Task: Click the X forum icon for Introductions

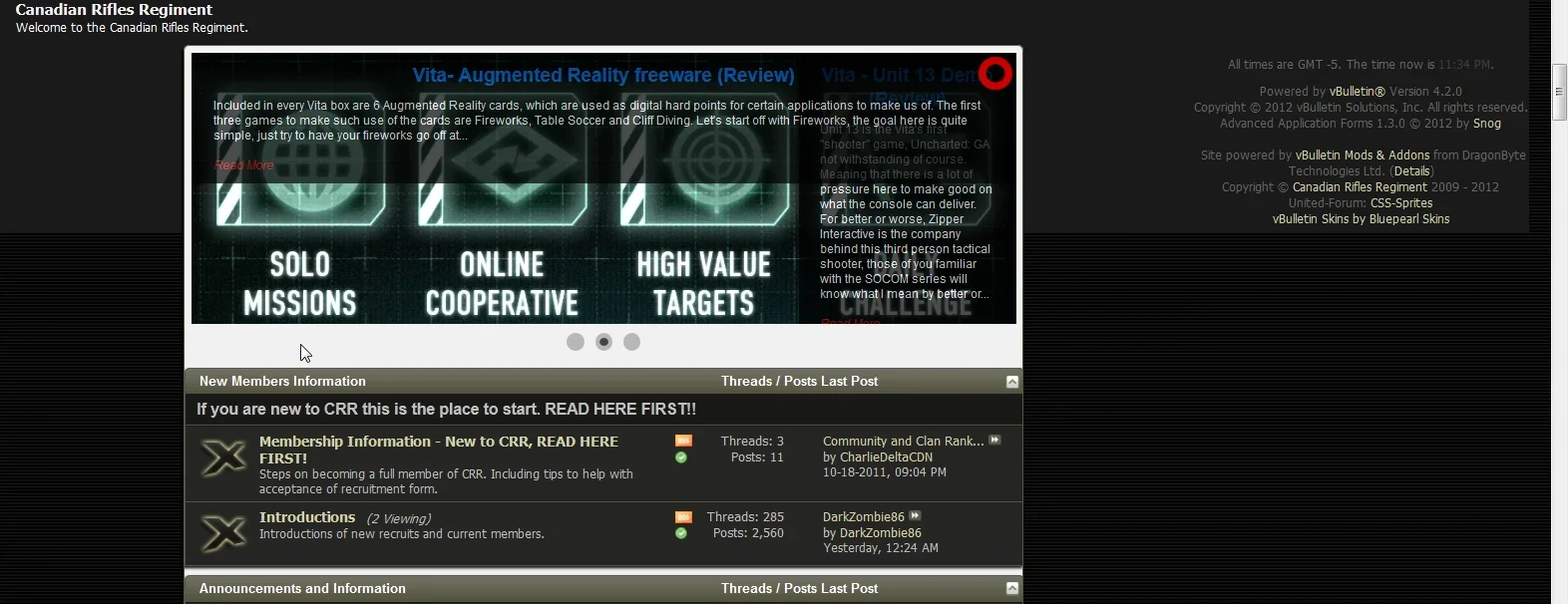Action: (223, 533)
